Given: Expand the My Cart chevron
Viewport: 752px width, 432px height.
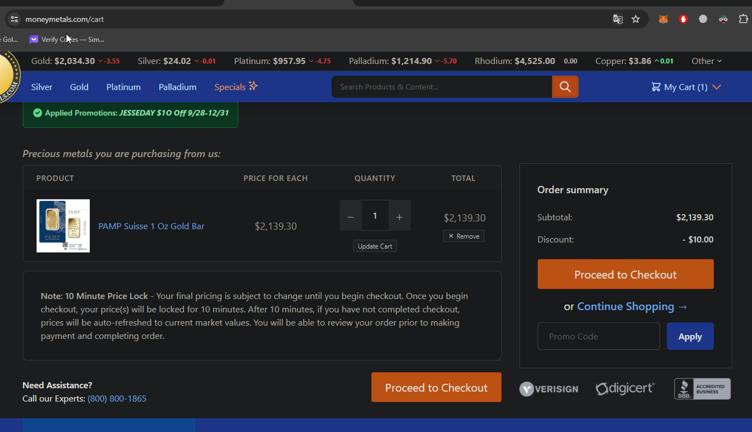Looking at the screenshot, I should 717,87.
